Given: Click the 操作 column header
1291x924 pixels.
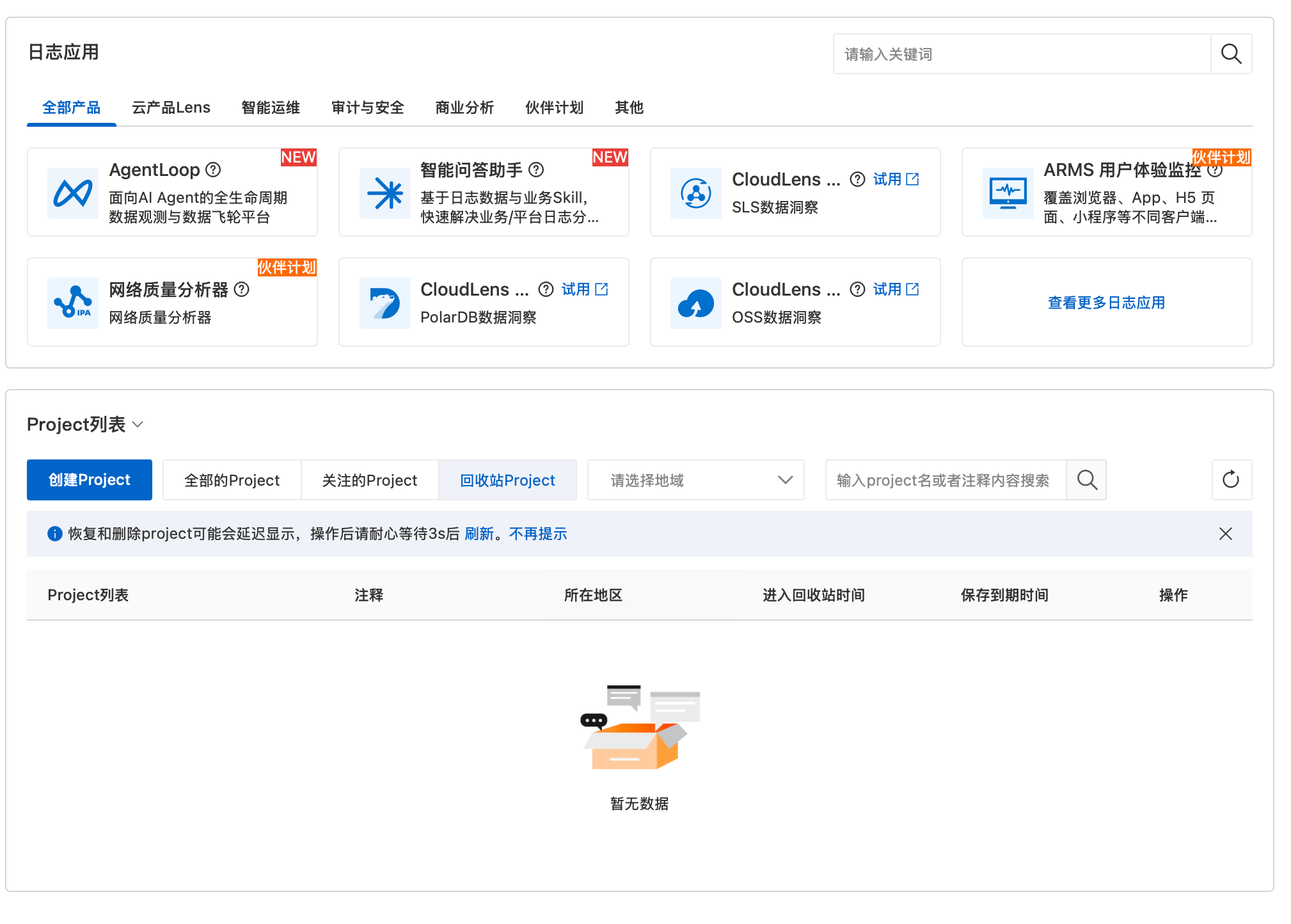Looking at the screenshot, I should coord(1173,595).
